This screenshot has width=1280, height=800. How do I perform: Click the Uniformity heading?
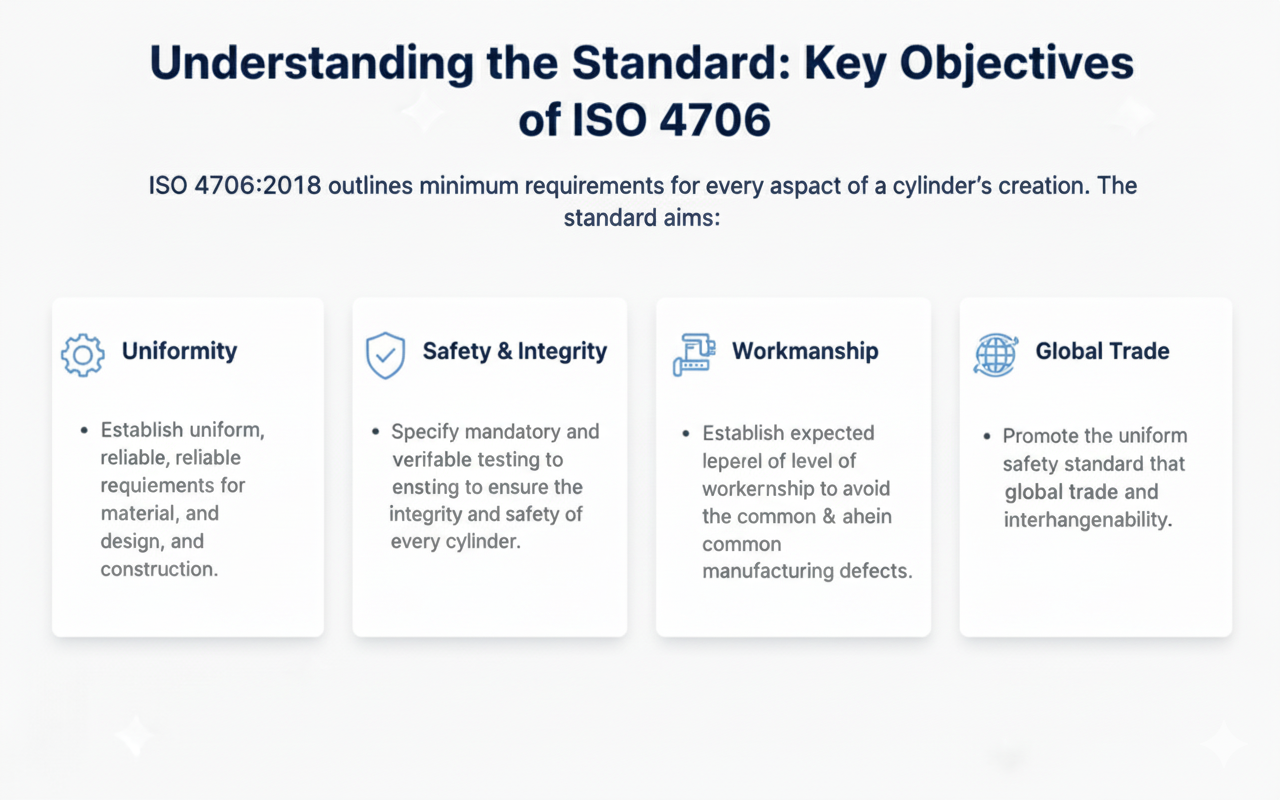tap(179, 351)
